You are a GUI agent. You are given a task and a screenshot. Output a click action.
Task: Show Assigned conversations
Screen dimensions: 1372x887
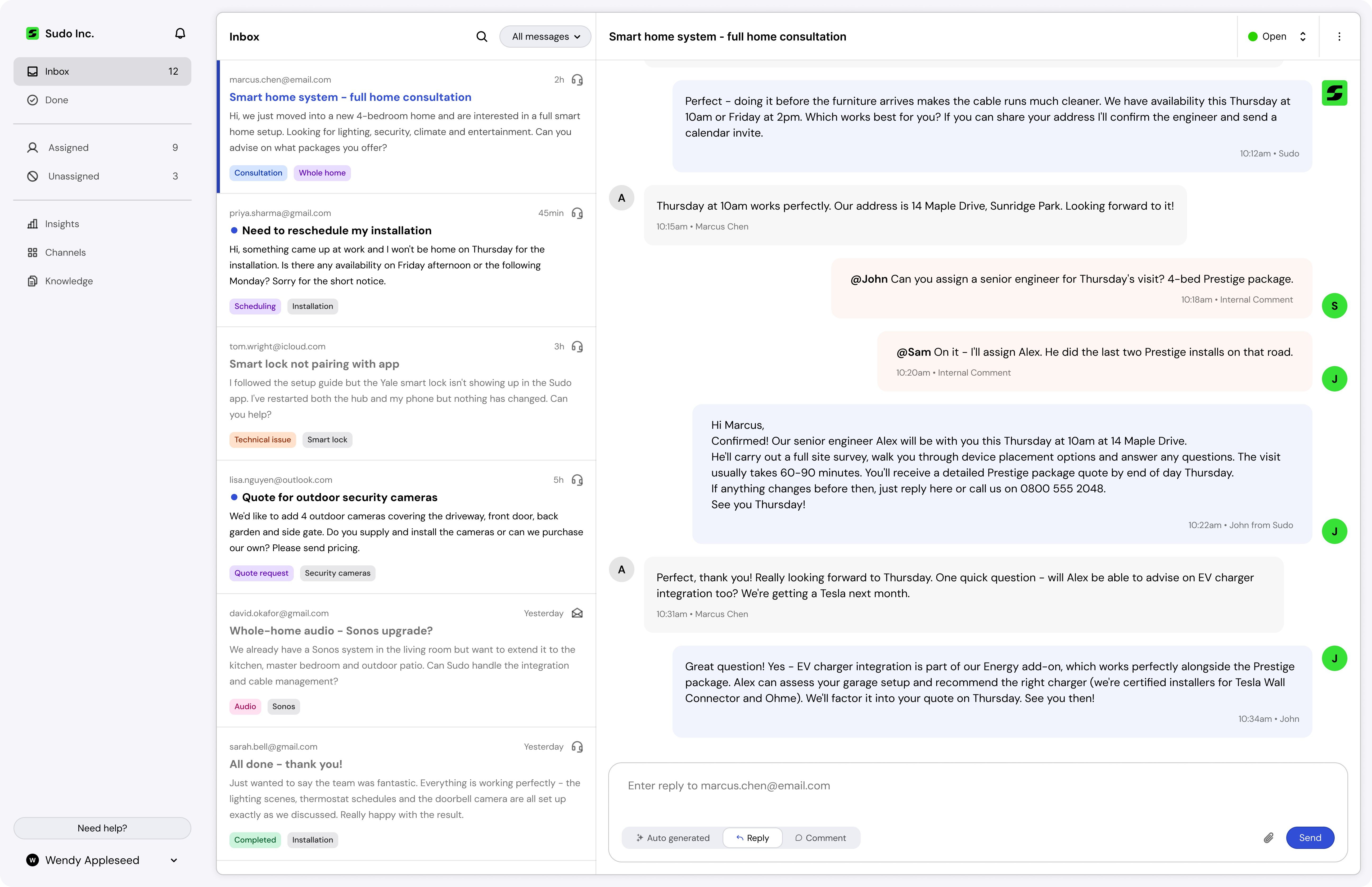[102, 147]
